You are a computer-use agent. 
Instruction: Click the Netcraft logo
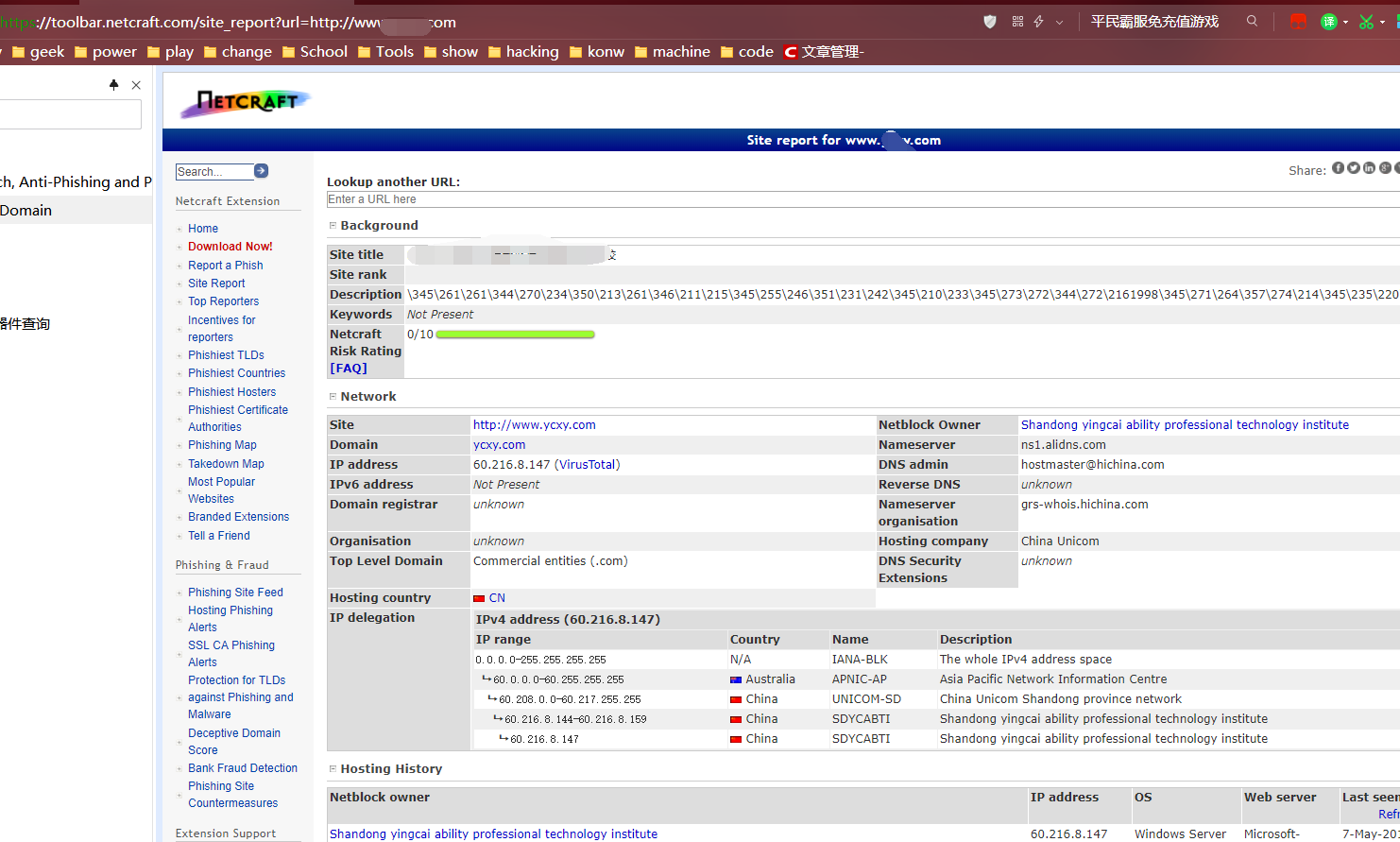click(x=246, y=102)
